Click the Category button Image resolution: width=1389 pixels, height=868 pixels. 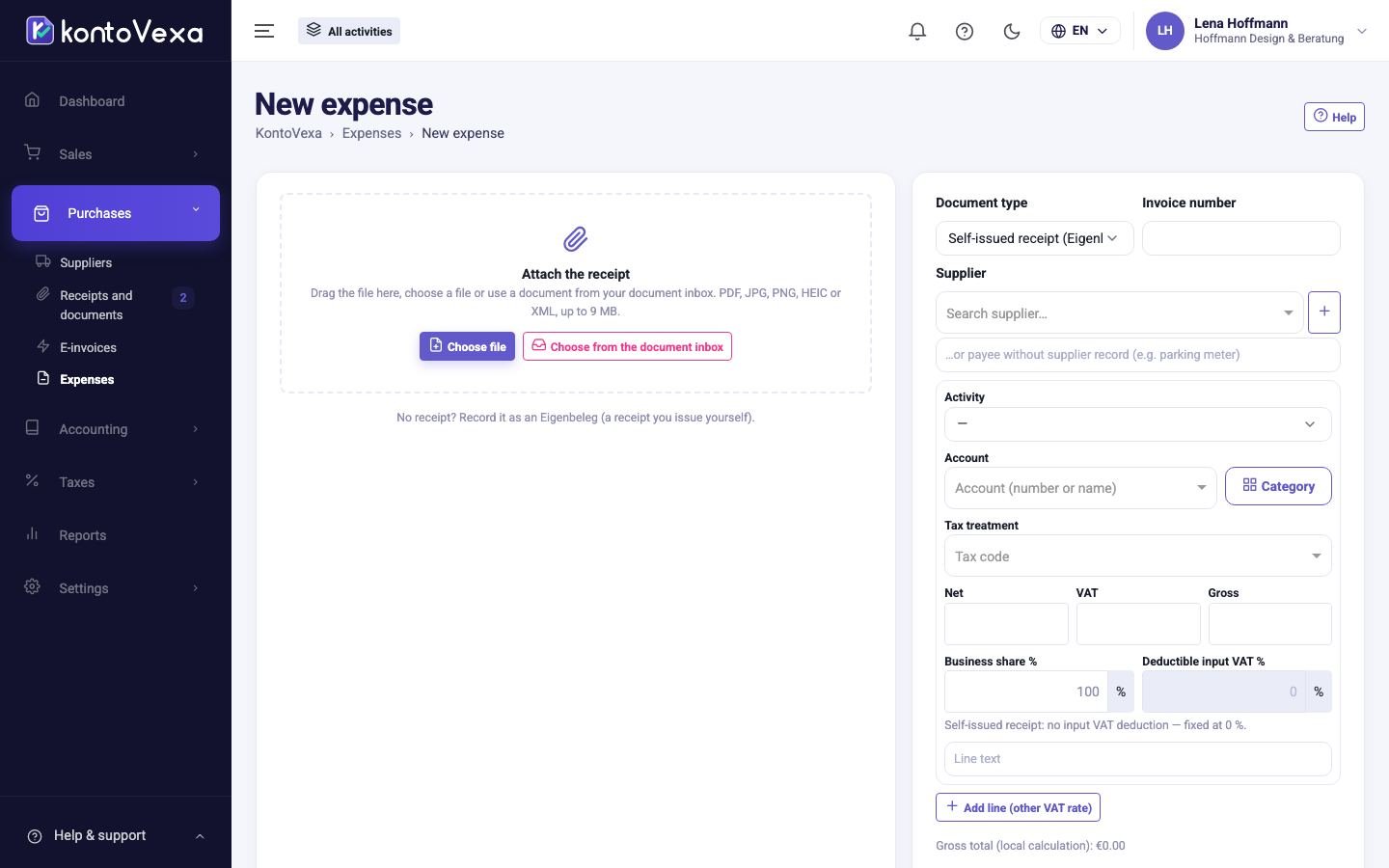(1278, 486)
